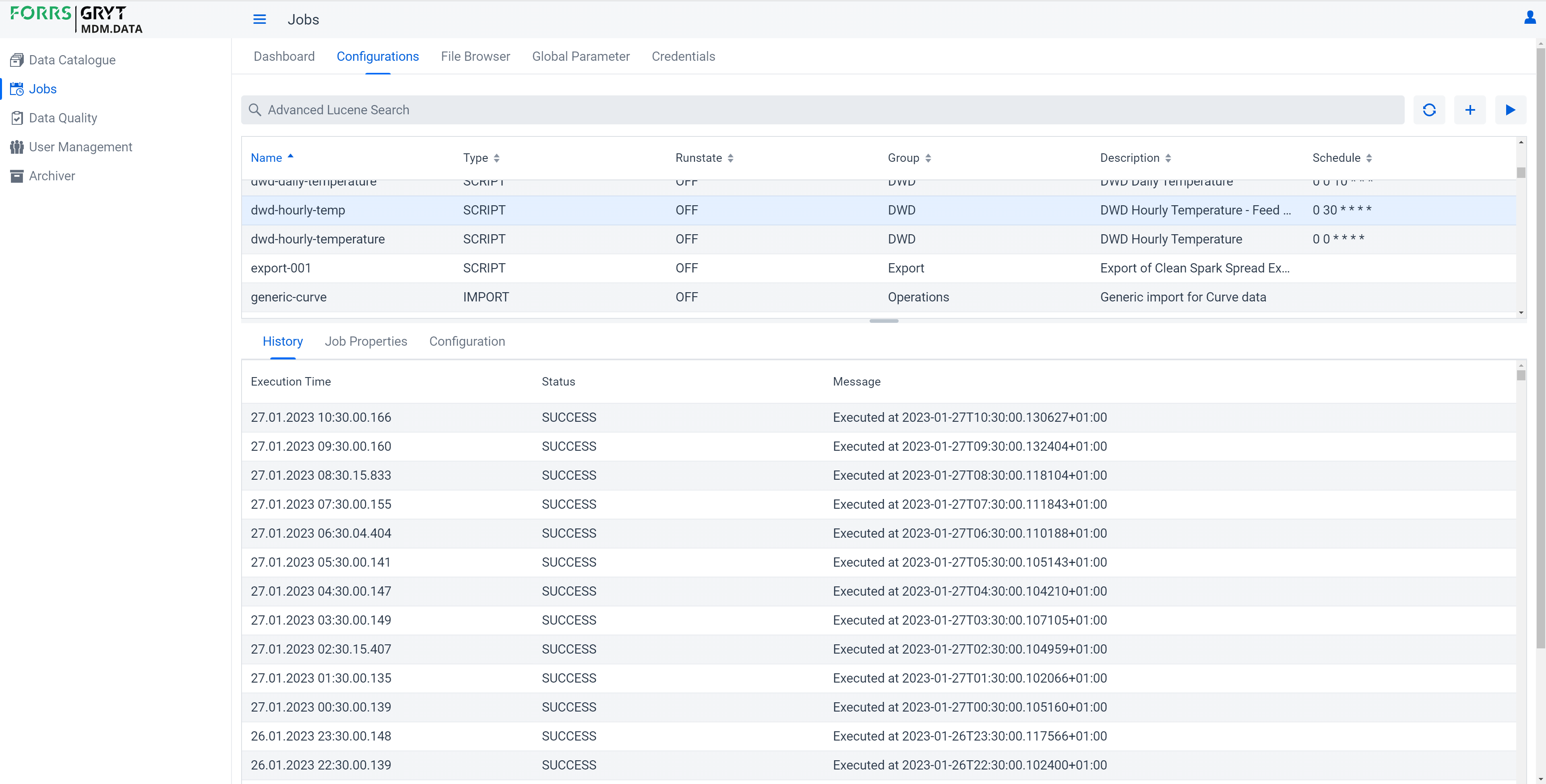
Task: Click the Message column header
Action: 856,382
